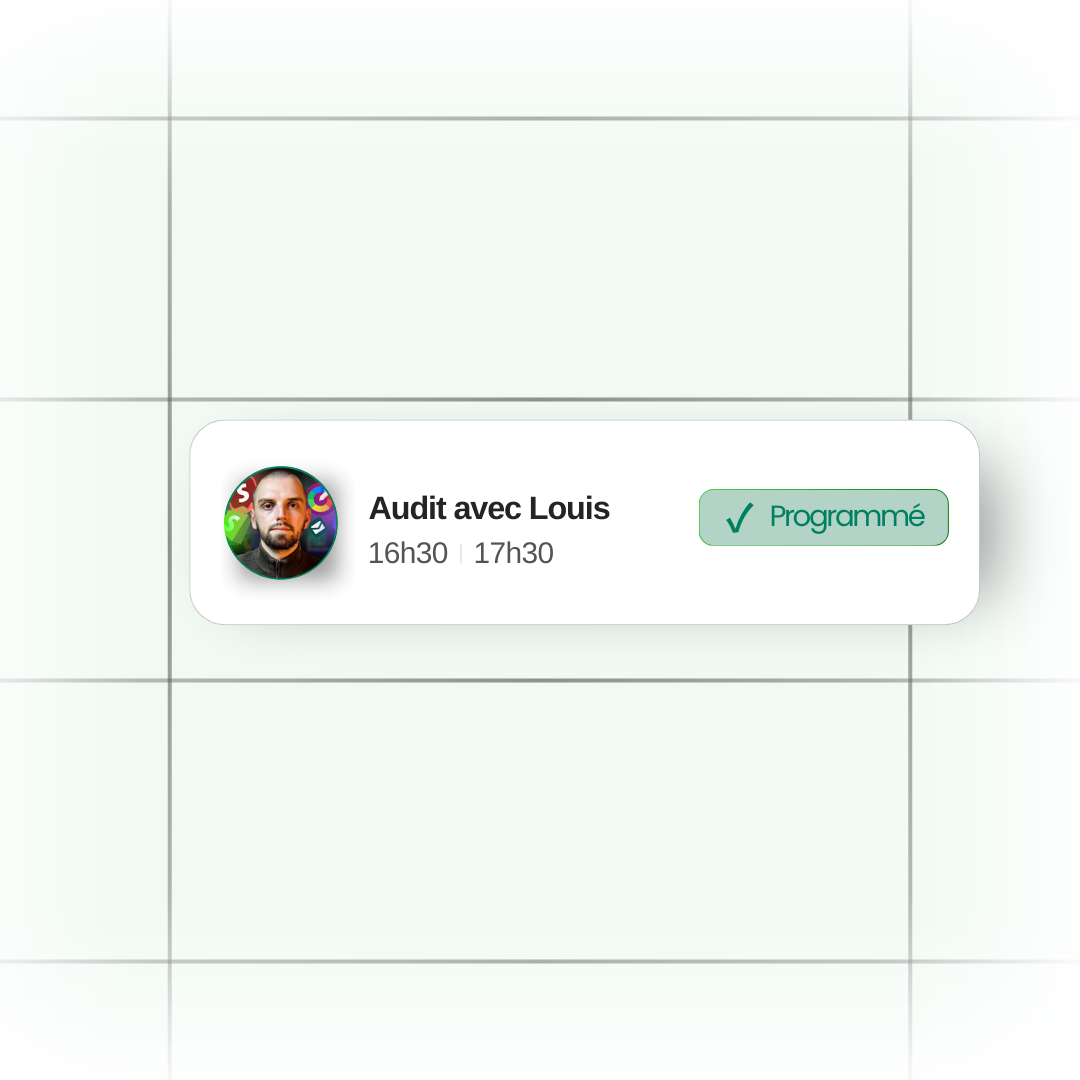This screenshot has height=1080, width=1080.
Task: Click the colorful circular G logo in the avatar
Action: [x=319, y=497]
